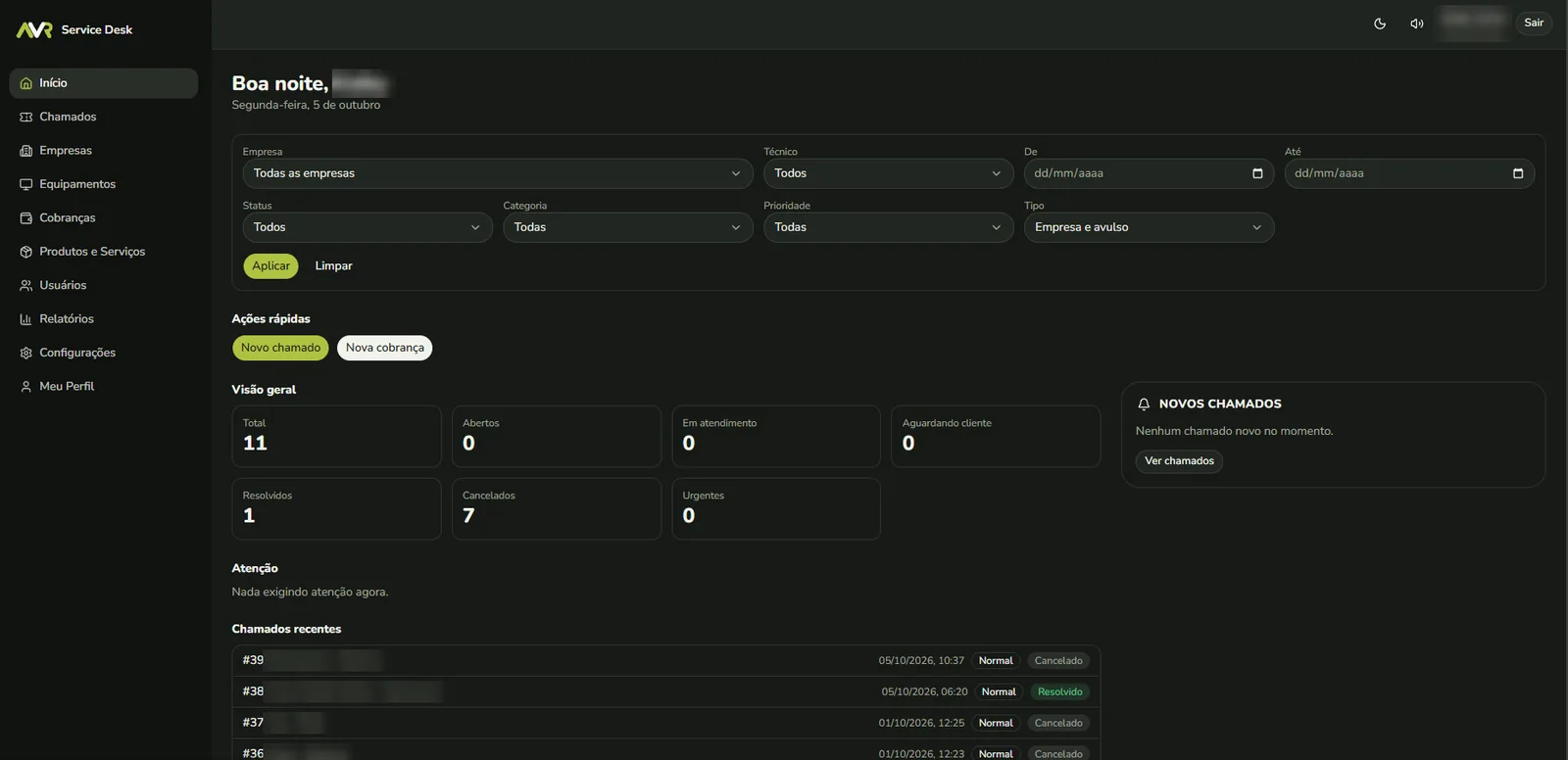Create a Novo chamado
This screenshot has width=1568, height=760.
[280, 348]
